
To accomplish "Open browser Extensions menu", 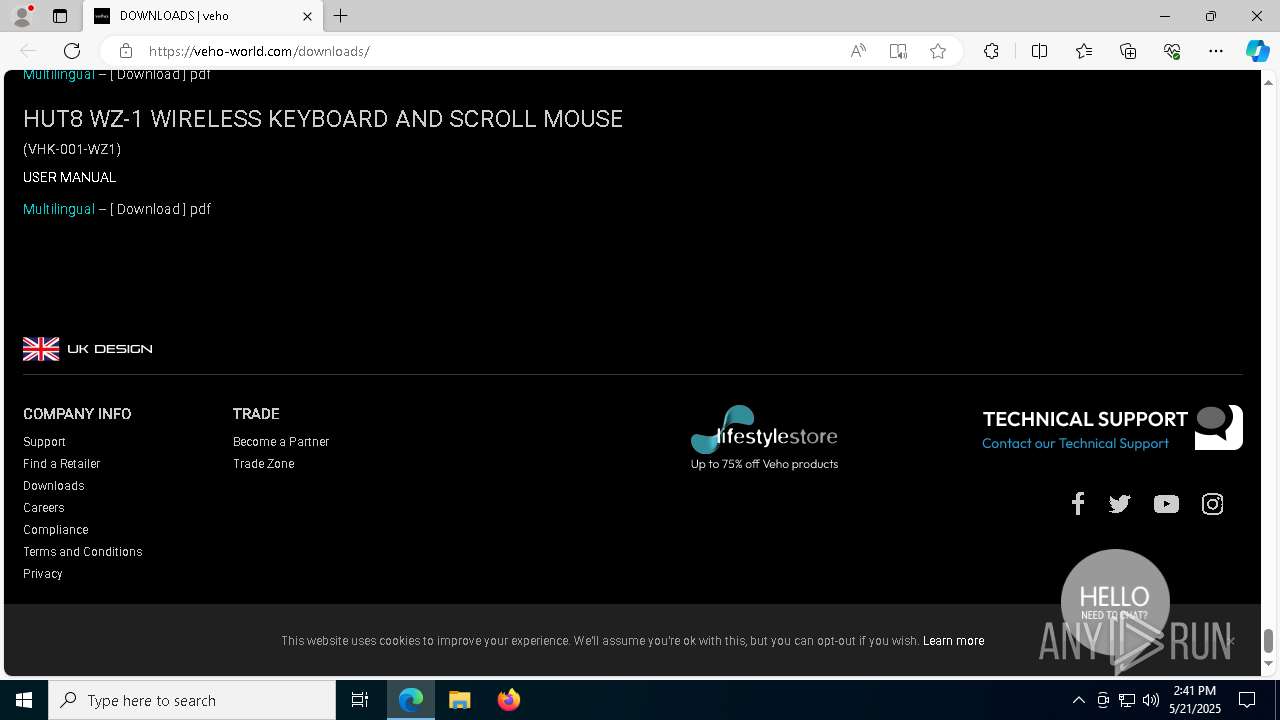I will [991, 51].
